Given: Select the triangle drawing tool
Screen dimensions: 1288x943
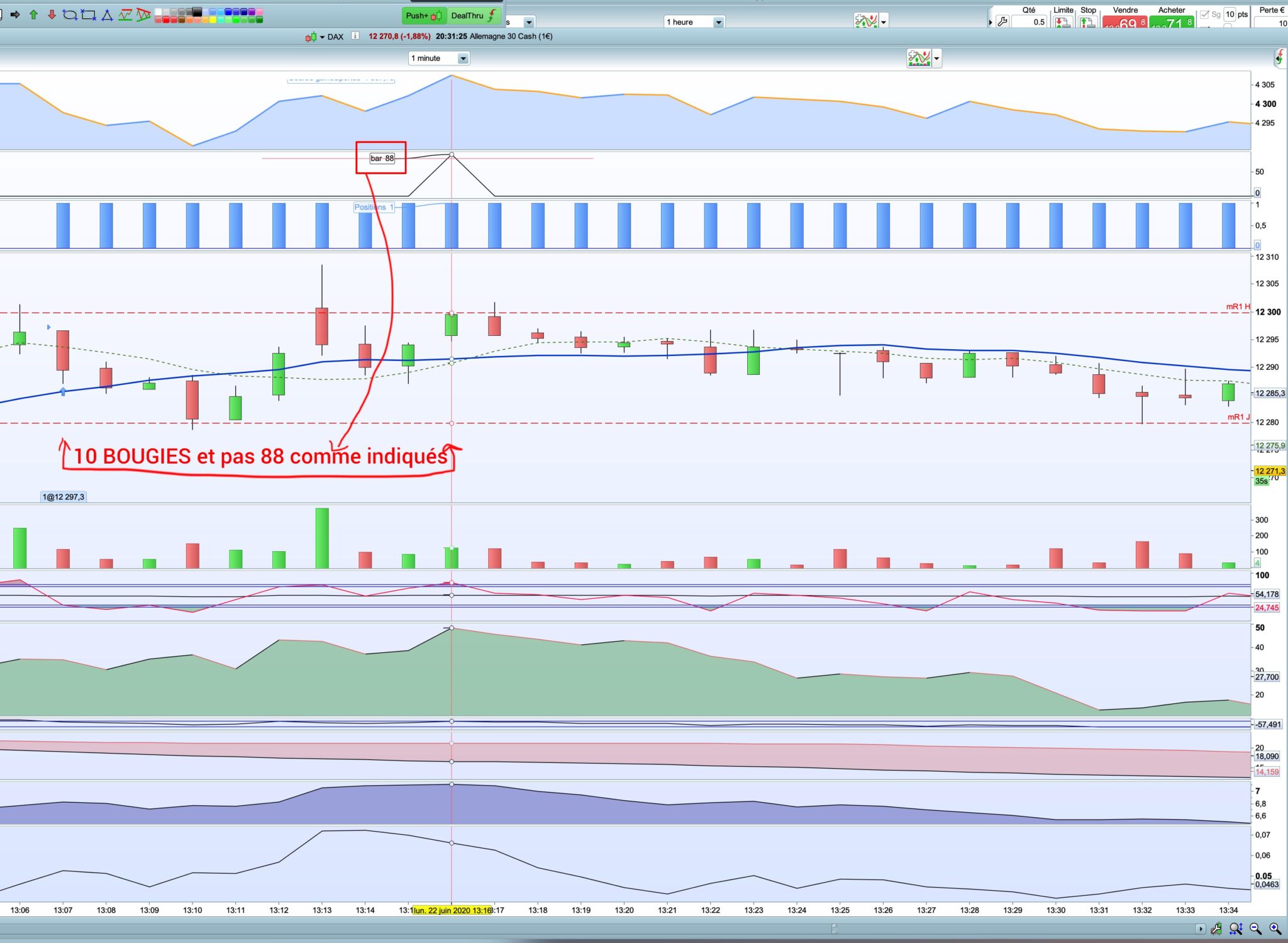Looking at the screenshot, I should (107, 15).
